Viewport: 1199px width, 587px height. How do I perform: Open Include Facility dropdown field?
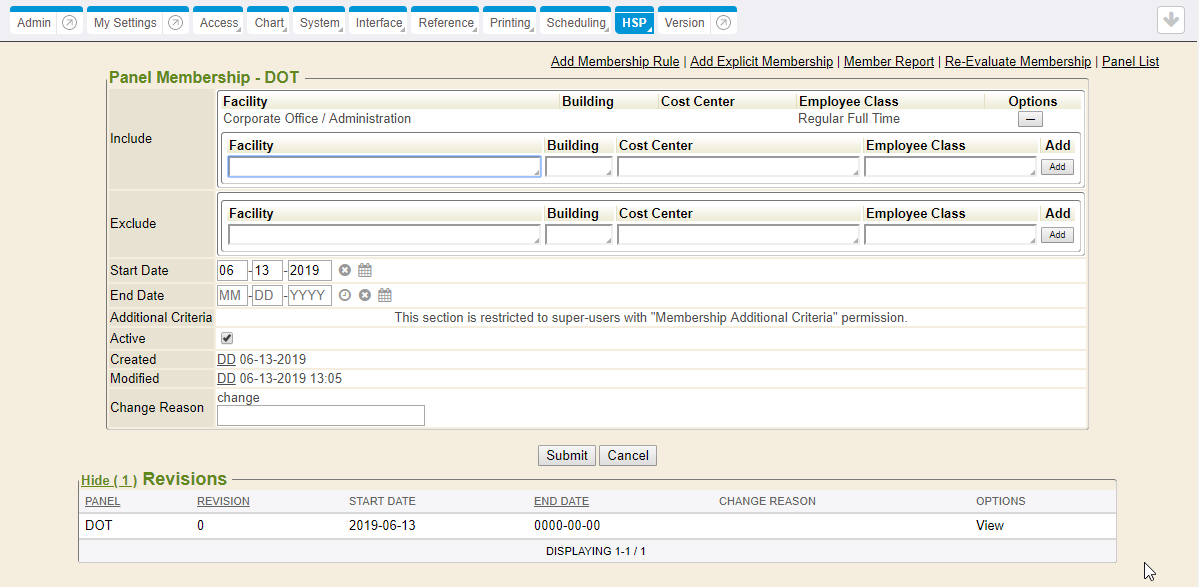(x=384, y=167)
